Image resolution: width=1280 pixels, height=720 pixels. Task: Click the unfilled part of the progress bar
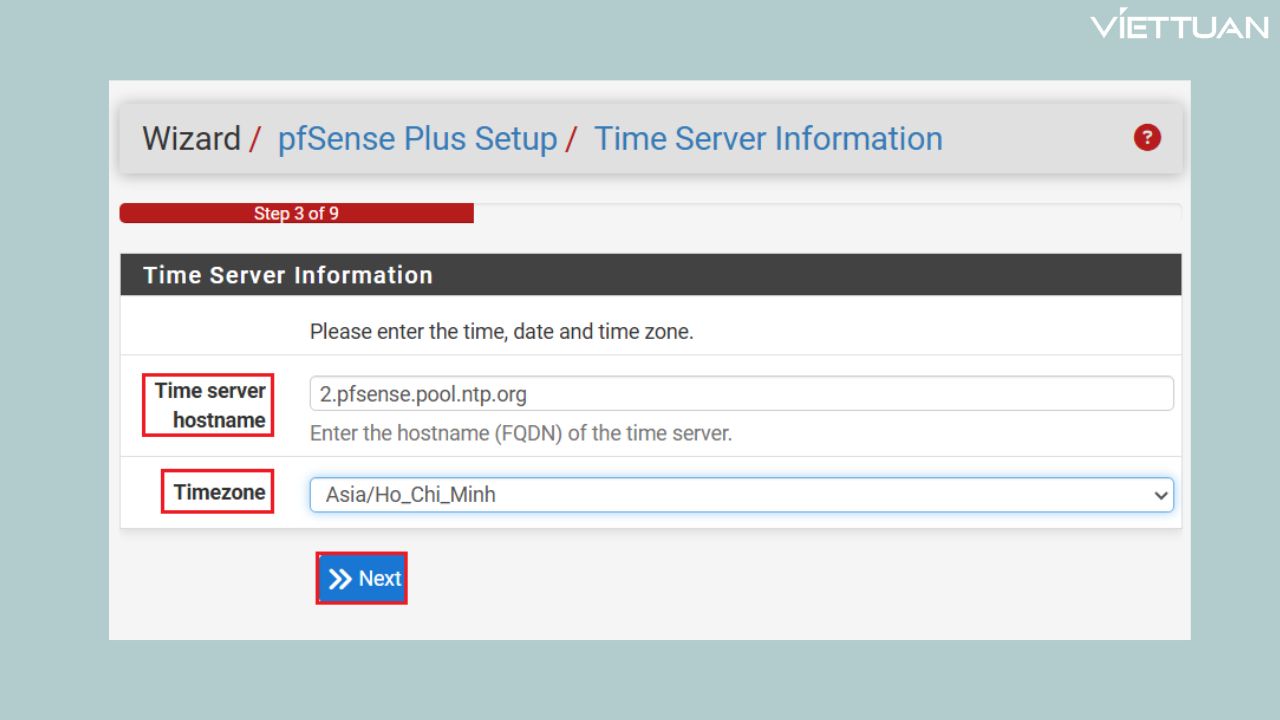pos(826,213)
